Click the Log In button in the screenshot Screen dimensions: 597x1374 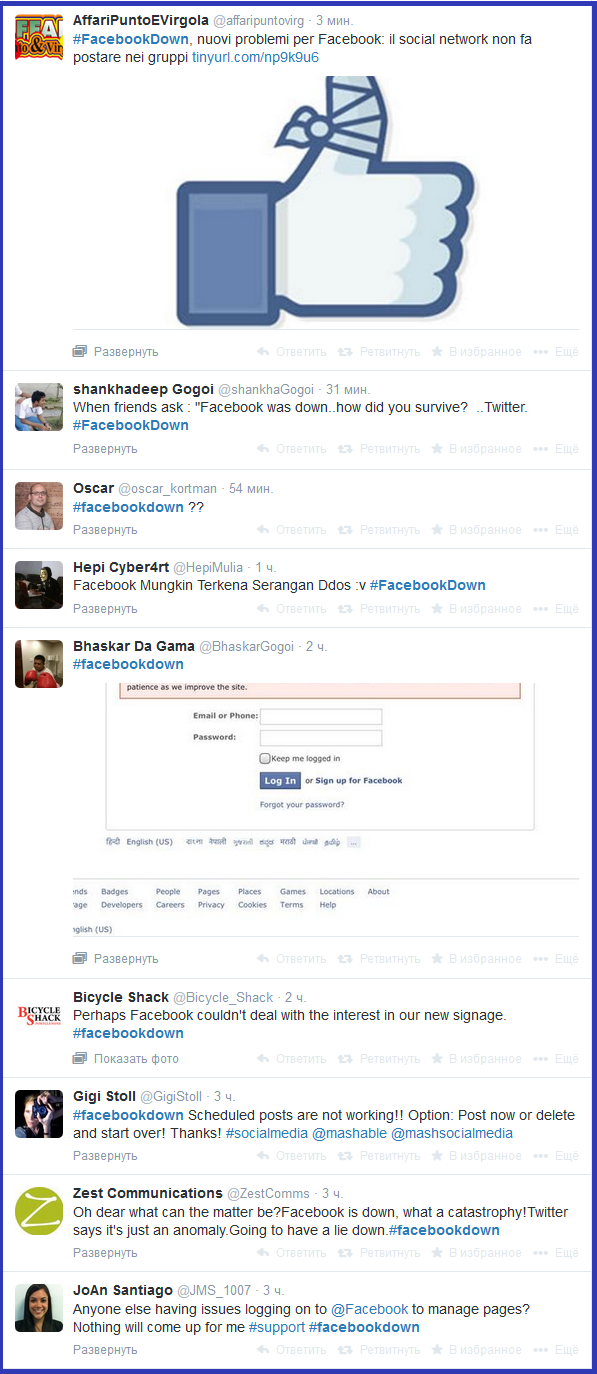(280, 781)
